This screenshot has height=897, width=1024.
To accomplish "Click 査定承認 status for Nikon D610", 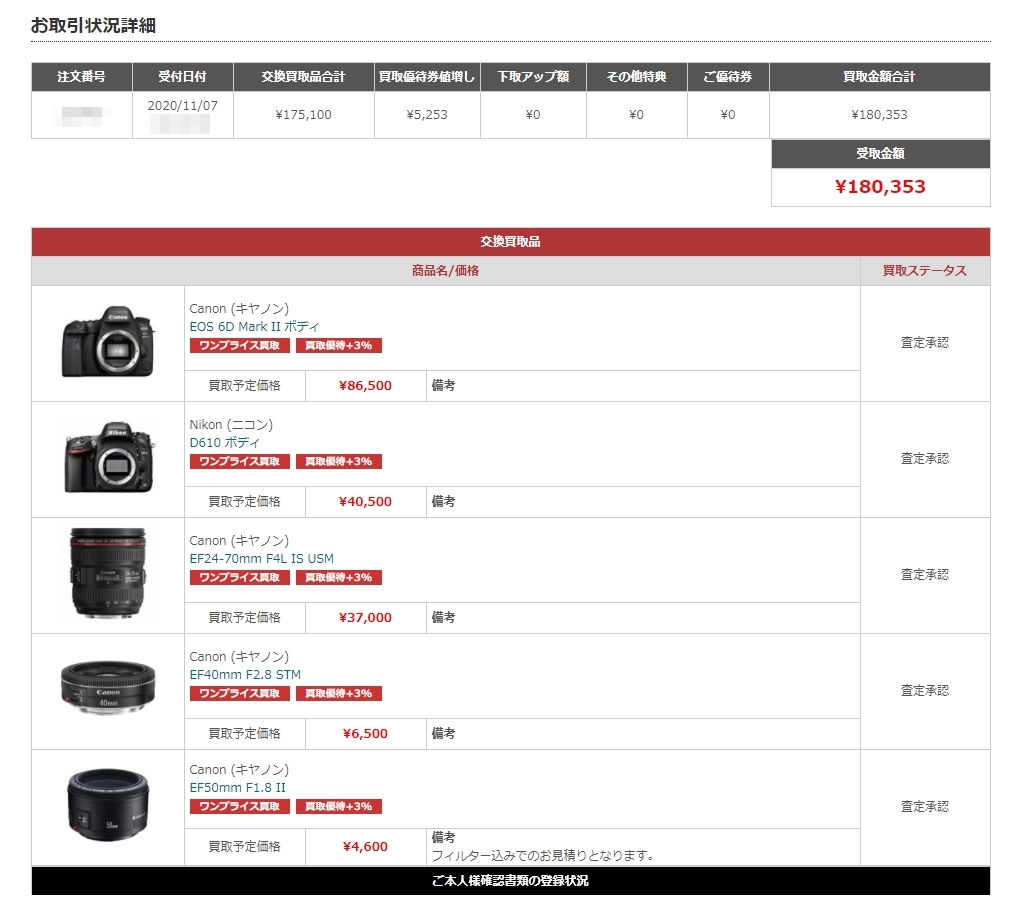I will (925, 459).
